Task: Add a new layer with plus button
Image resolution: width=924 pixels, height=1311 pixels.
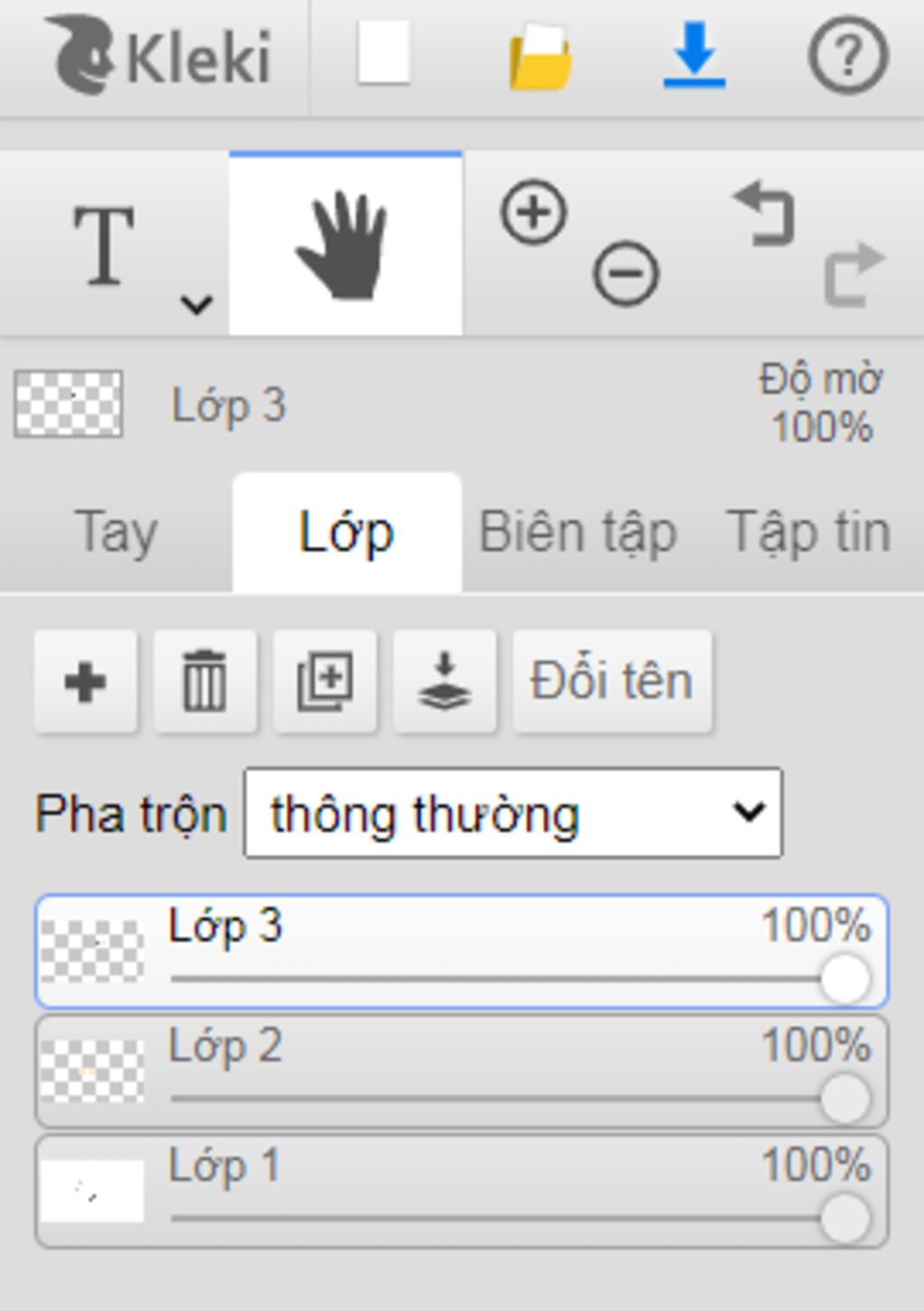Action: click(86, 681)
